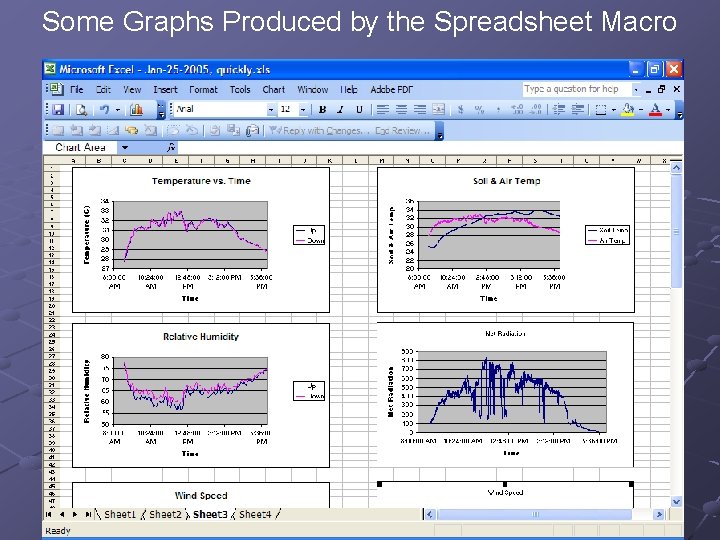Apply Comma style format
This screenshot has height=540, width=720.
[498, 110]
